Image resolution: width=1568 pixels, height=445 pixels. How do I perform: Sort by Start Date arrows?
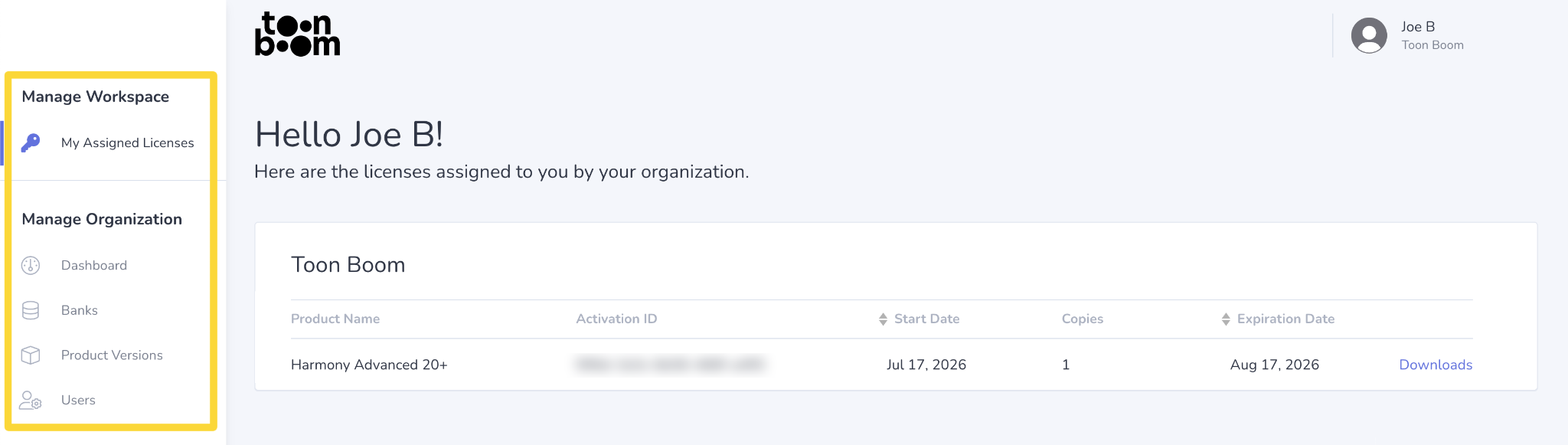(x=883, y=319)
